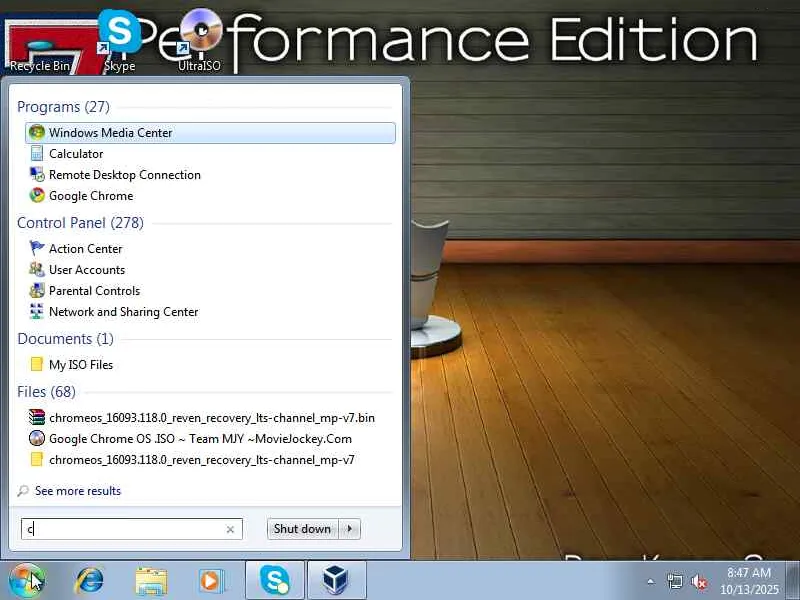Open Network and Sharing Center icon

pyautogui.click(x=37, y=311)
